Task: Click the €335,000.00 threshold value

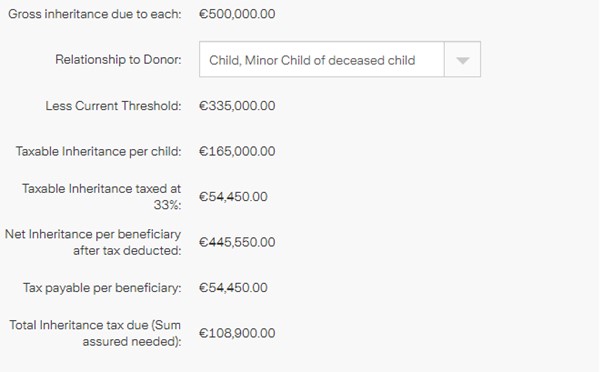Action: (237, 106)
